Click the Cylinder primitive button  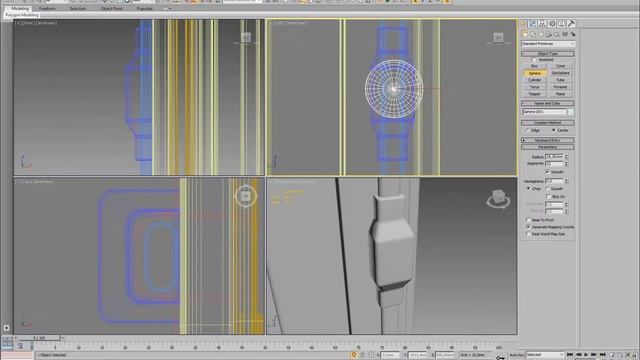(x=534, y=80)
